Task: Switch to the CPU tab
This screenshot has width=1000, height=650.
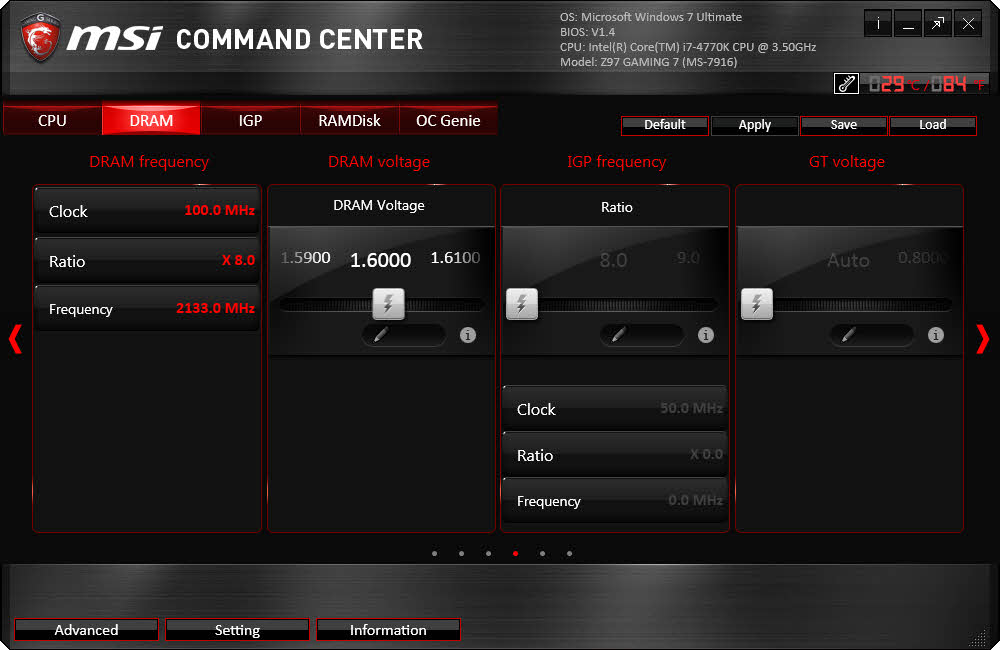Action: 52,120
